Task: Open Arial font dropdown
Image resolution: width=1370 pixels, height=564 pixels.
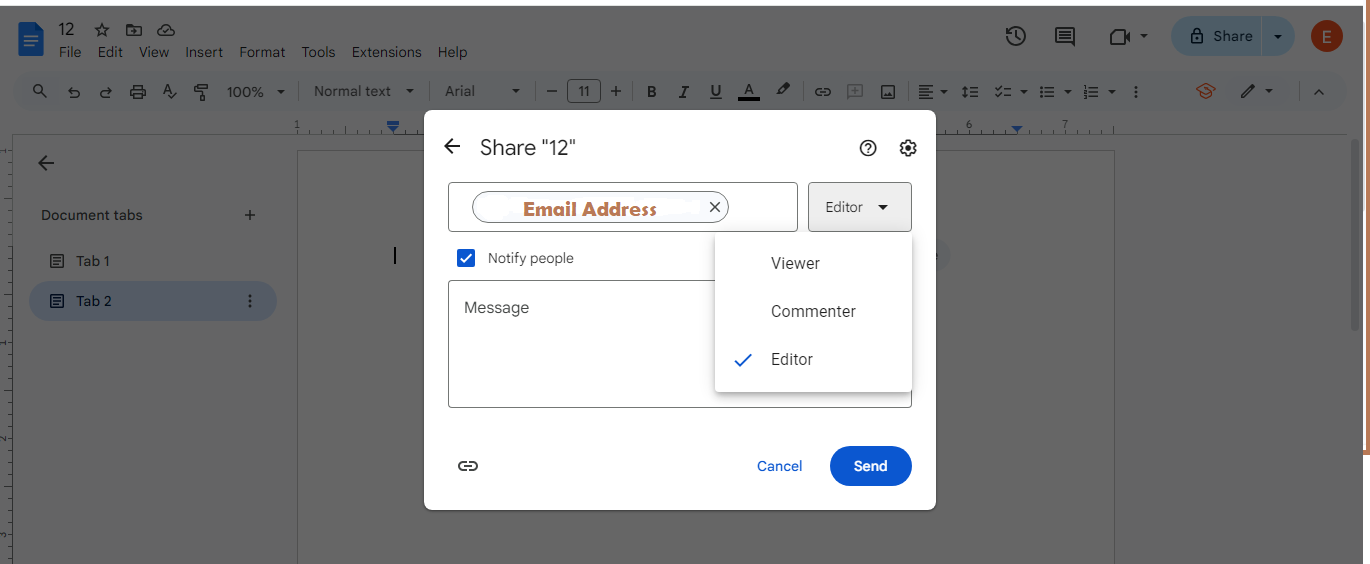Action: tap(483, 91)
